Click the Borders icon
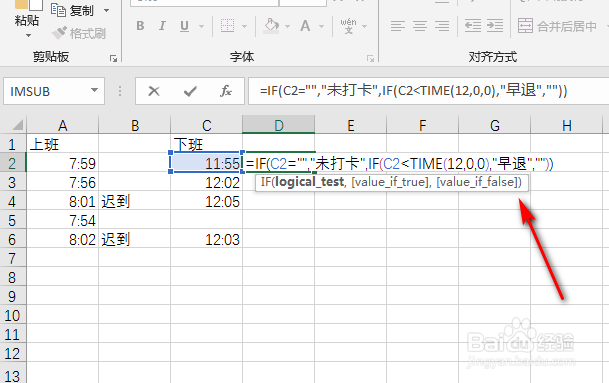This screenshot has width=609, height=383. pyautogui.click(x=228, y=26)
